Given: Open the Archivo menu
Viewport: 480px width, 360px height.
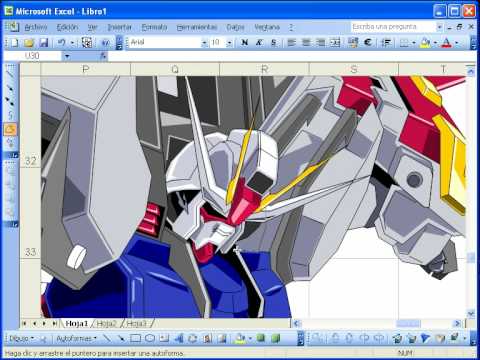Looking at the screenshot, I should click(x=36, y=27).
